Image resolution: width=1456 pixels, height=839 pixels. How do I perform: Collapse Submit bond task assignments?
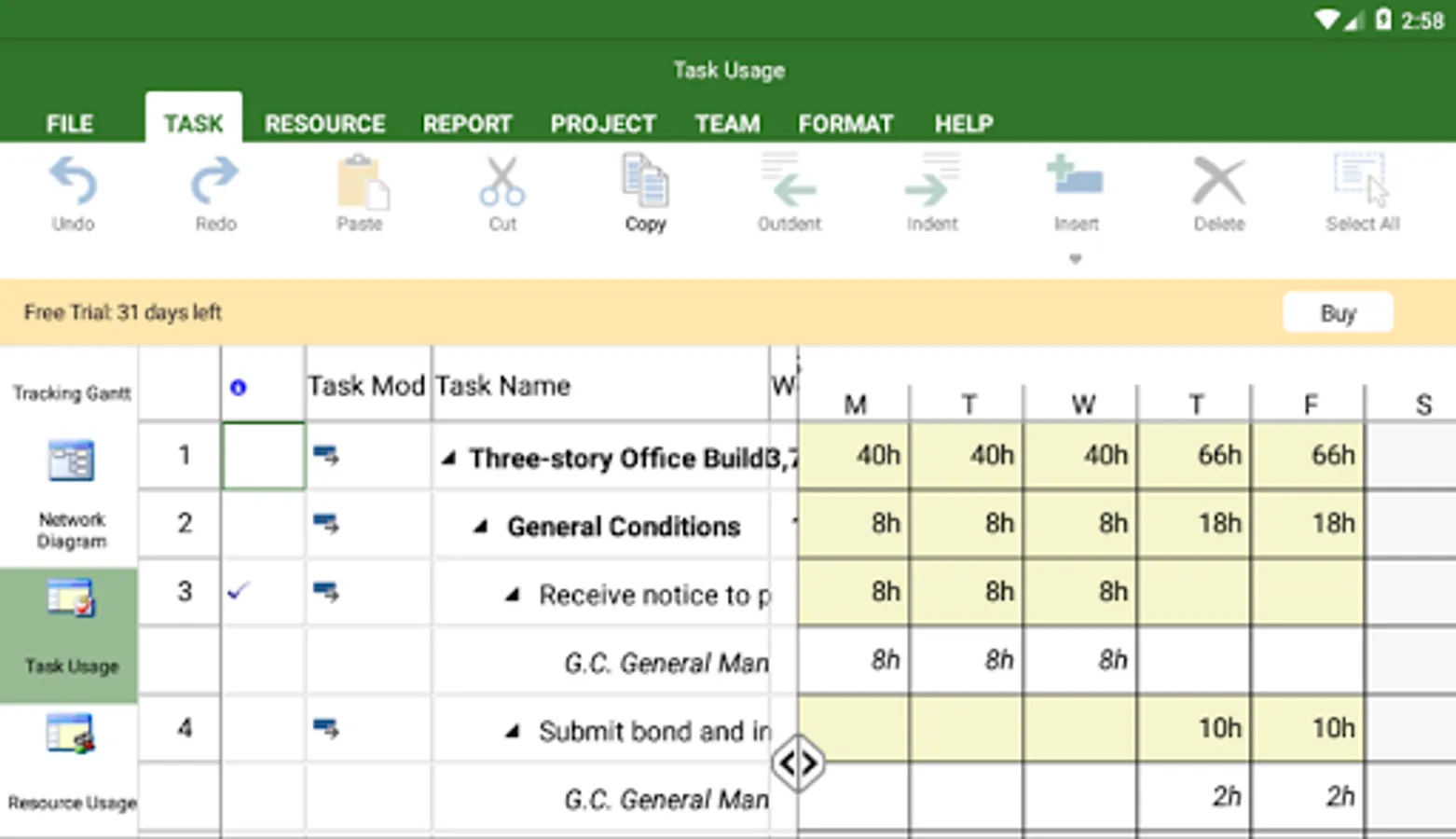(x=513, y=732)
